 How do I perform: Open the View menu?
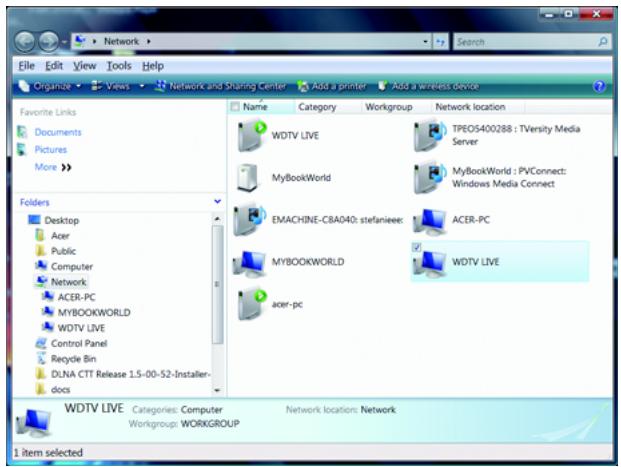click(x=84, y=66)
